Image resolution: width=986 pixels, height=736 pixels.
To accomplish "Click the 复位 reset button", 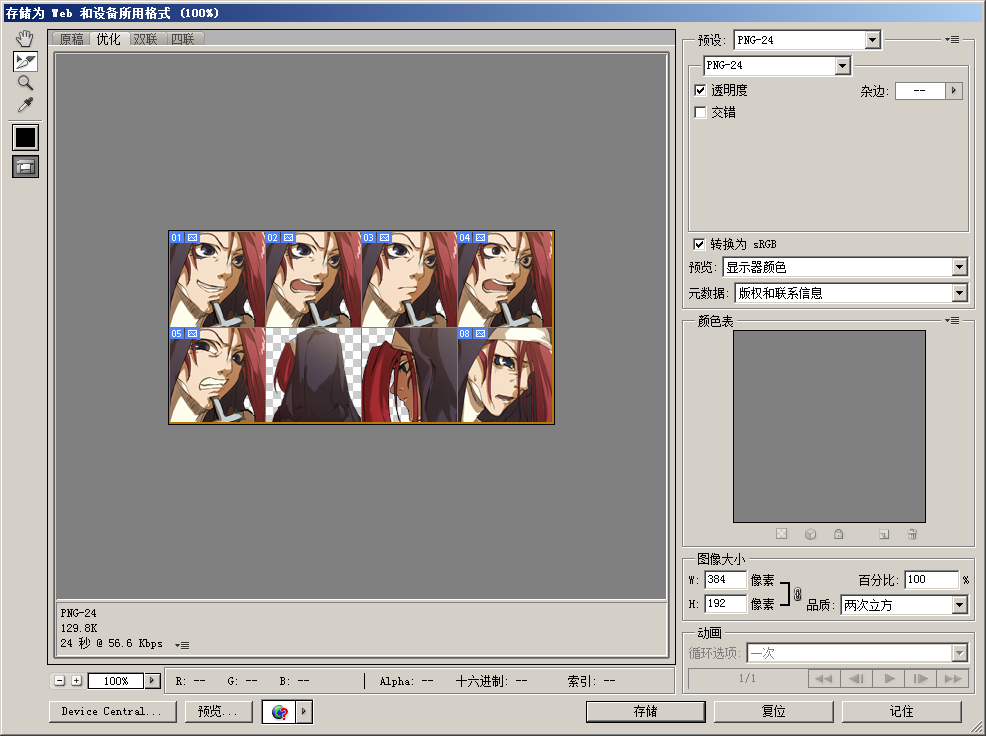I will [x=773, y=711].
